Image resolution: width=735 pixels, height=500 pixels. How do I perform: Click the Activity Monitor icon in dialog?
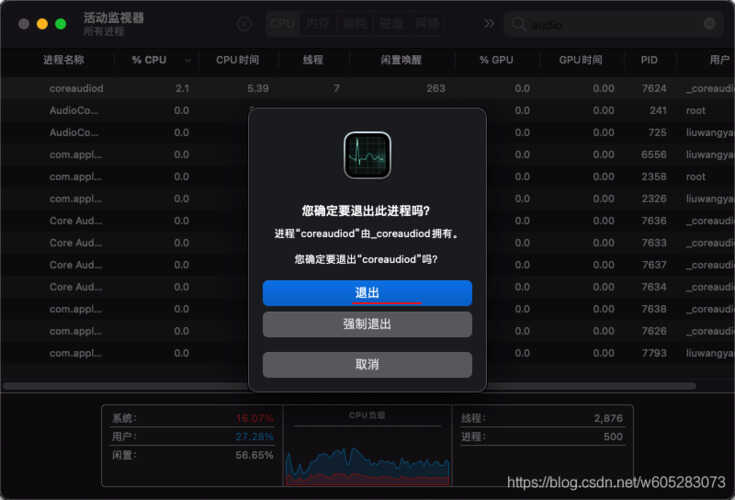tap(367, 155)
